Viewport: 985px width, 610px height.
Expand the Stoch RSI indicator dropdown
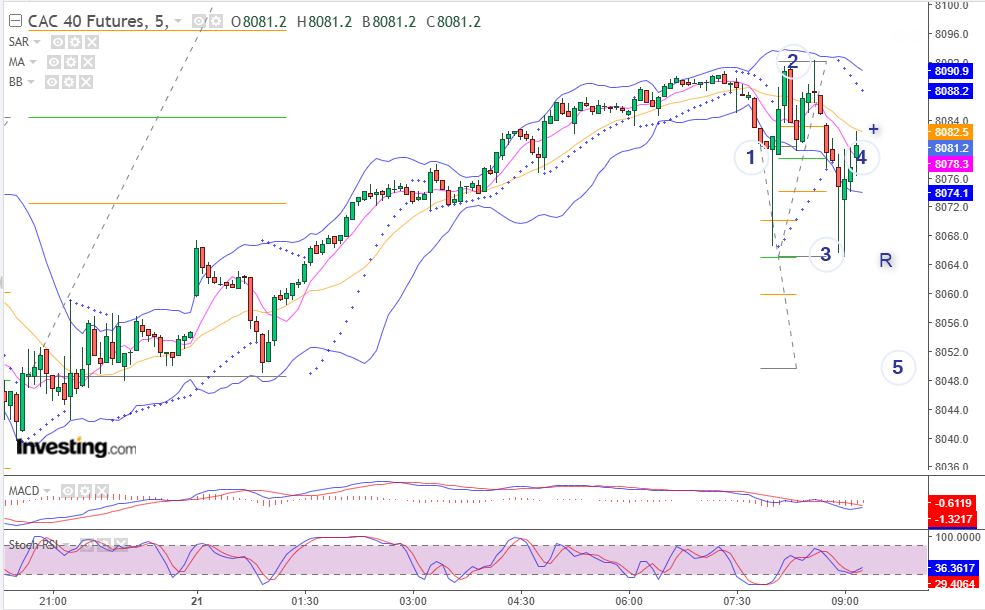coord(67,545)
